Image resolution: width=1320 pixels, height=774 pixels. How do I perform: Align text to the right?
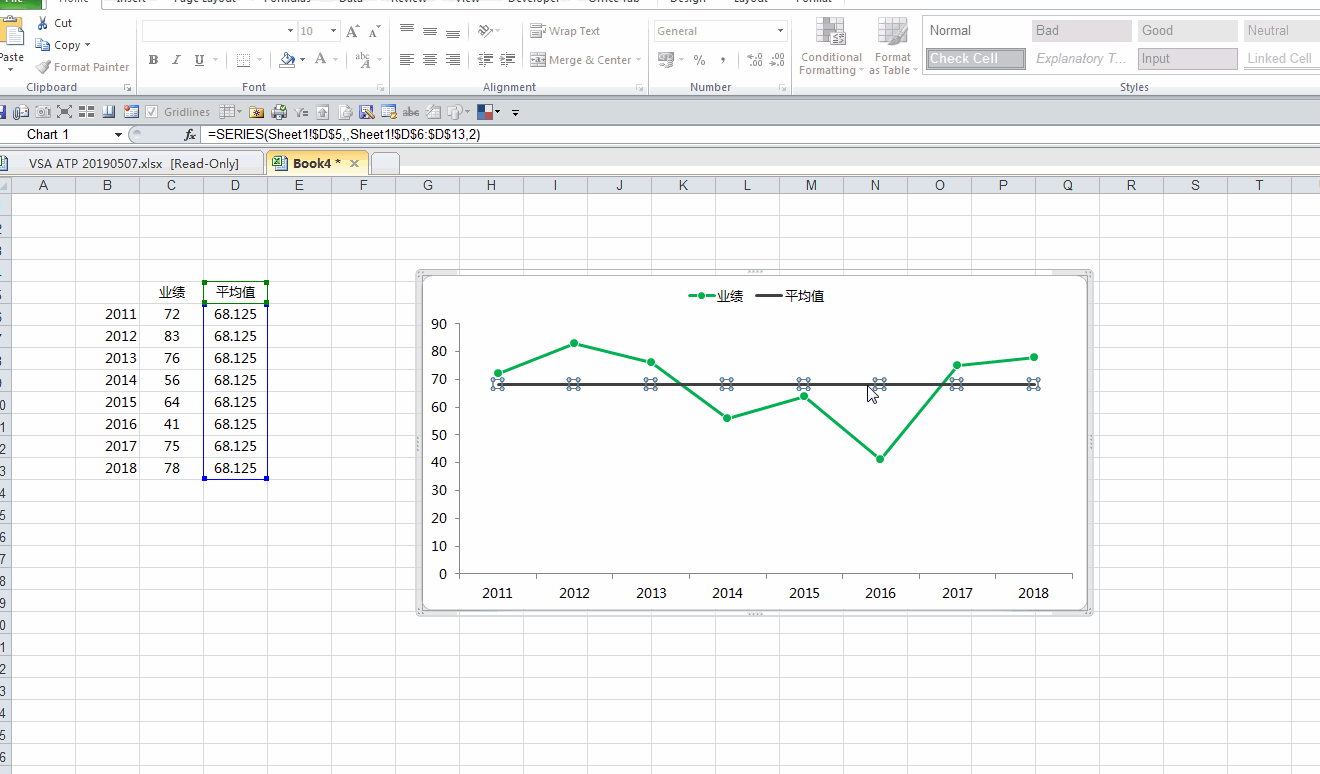pos(453,60)
